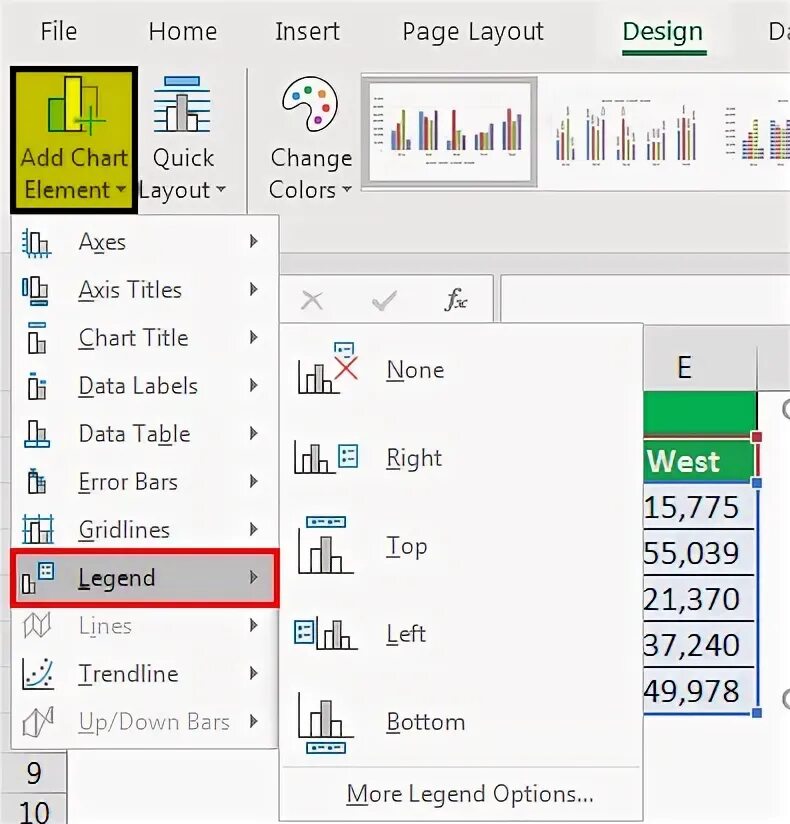
Task: Click the Up/Down Bars menu icon
Action: (x=37, y=722)
